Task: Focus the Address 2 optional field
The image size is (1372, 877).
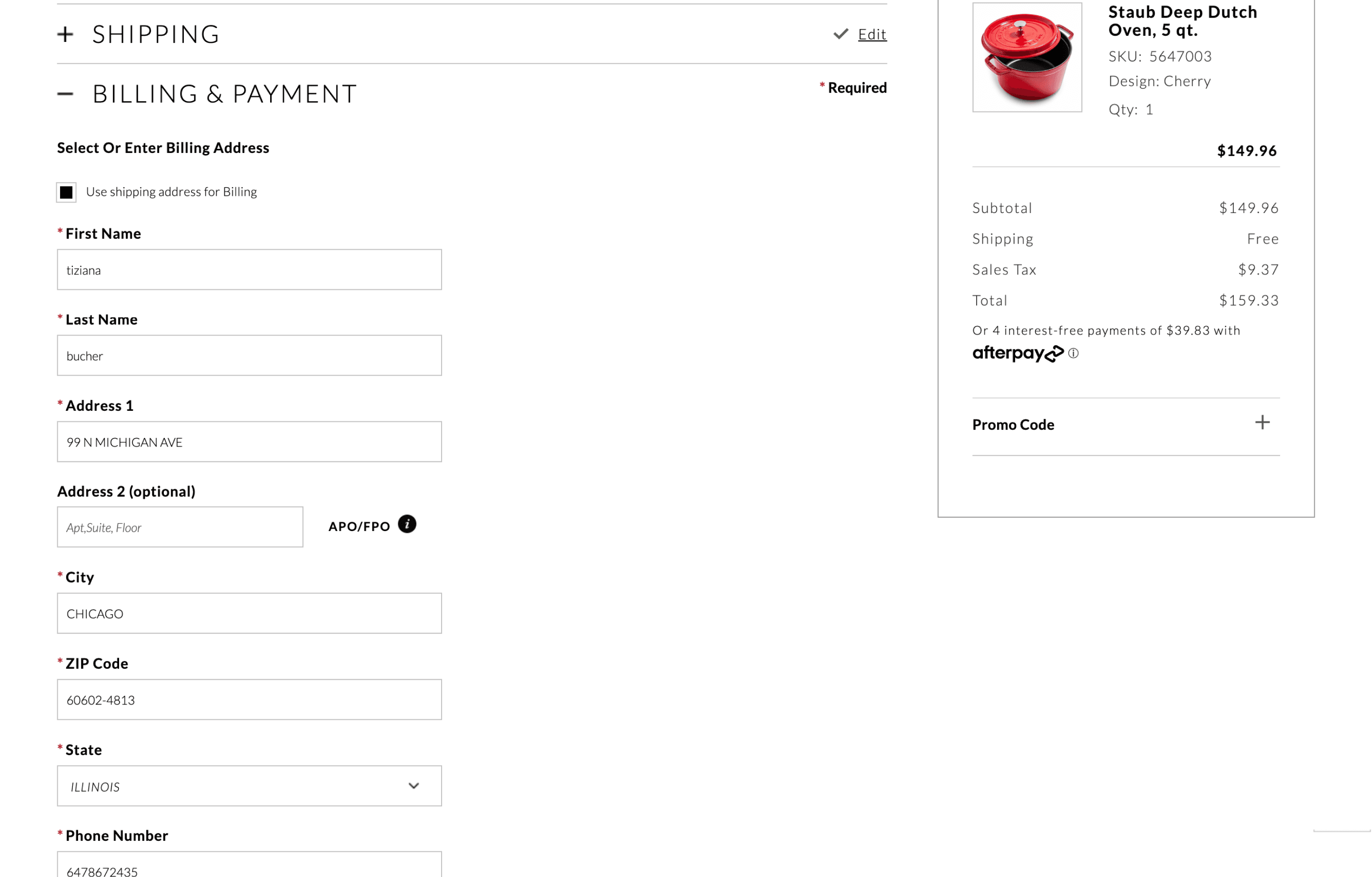Action: pyautogui.click(x=180, y=528)
